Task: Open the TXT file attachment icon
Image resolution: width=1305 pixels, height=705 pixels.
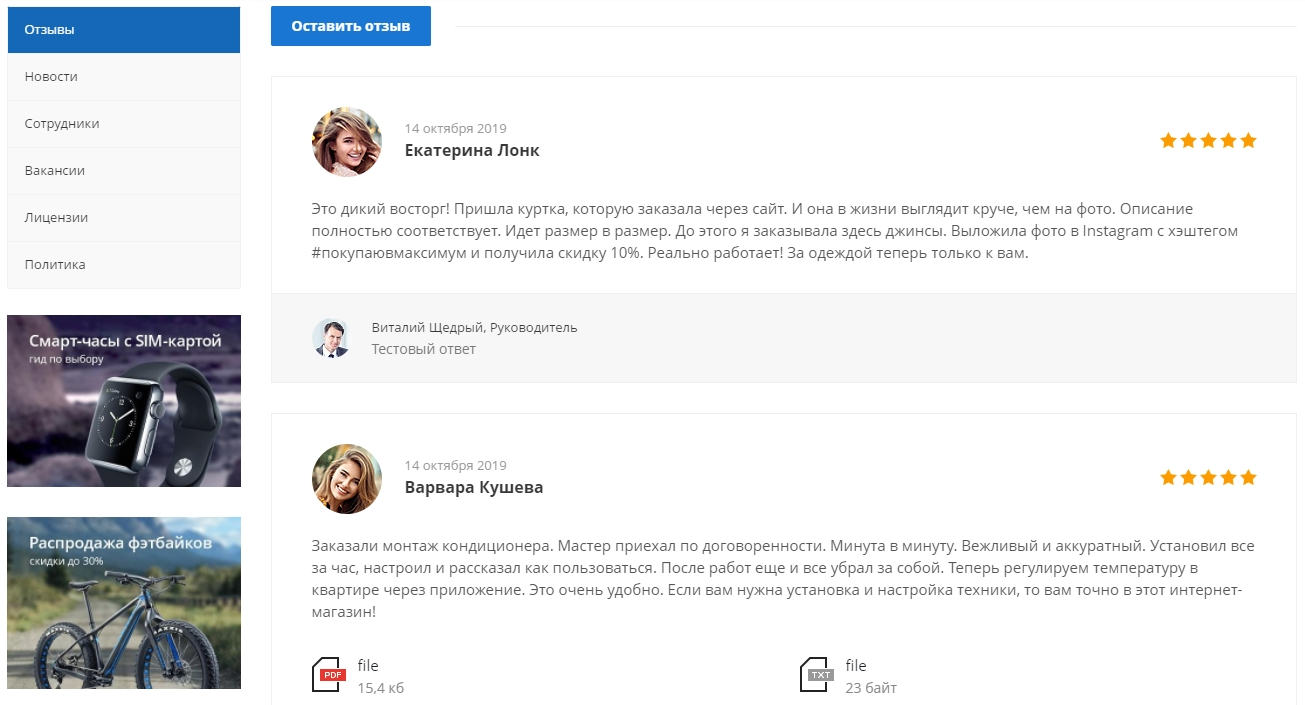Action: (817, 675)
